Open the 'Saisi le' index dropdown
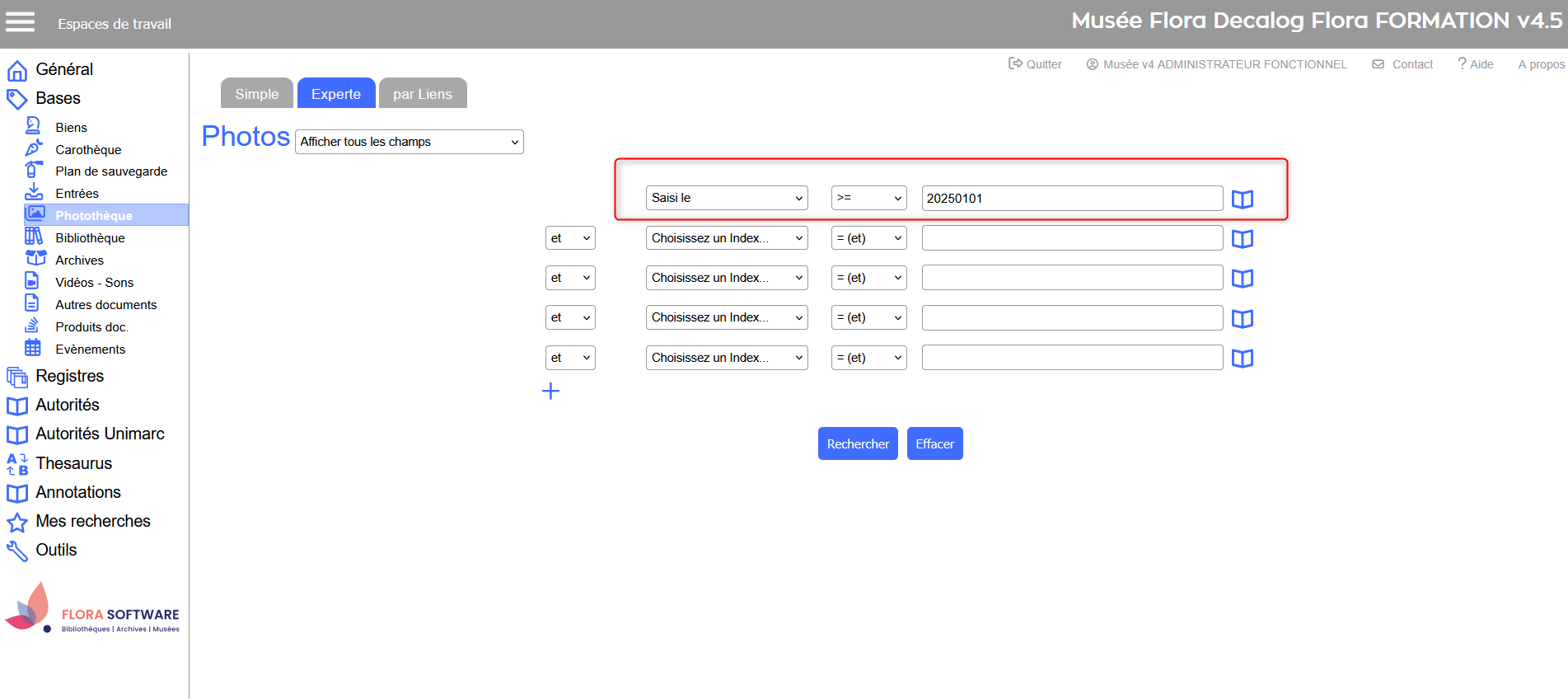1568x699 pixels. [x=726, y=198]
